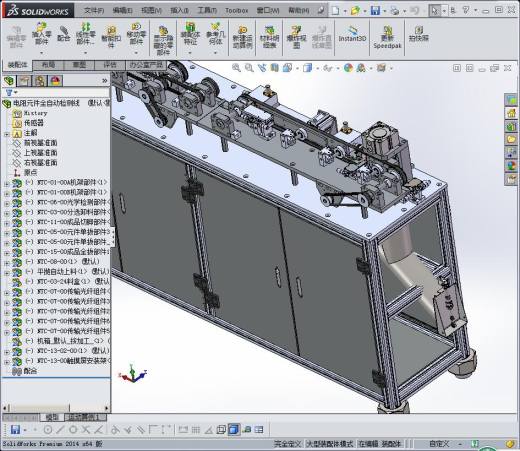Open the 爆炸视图 exploded view tool
Image resolution: width=520 pixels, height=451 pixels.
click(296, 37)
